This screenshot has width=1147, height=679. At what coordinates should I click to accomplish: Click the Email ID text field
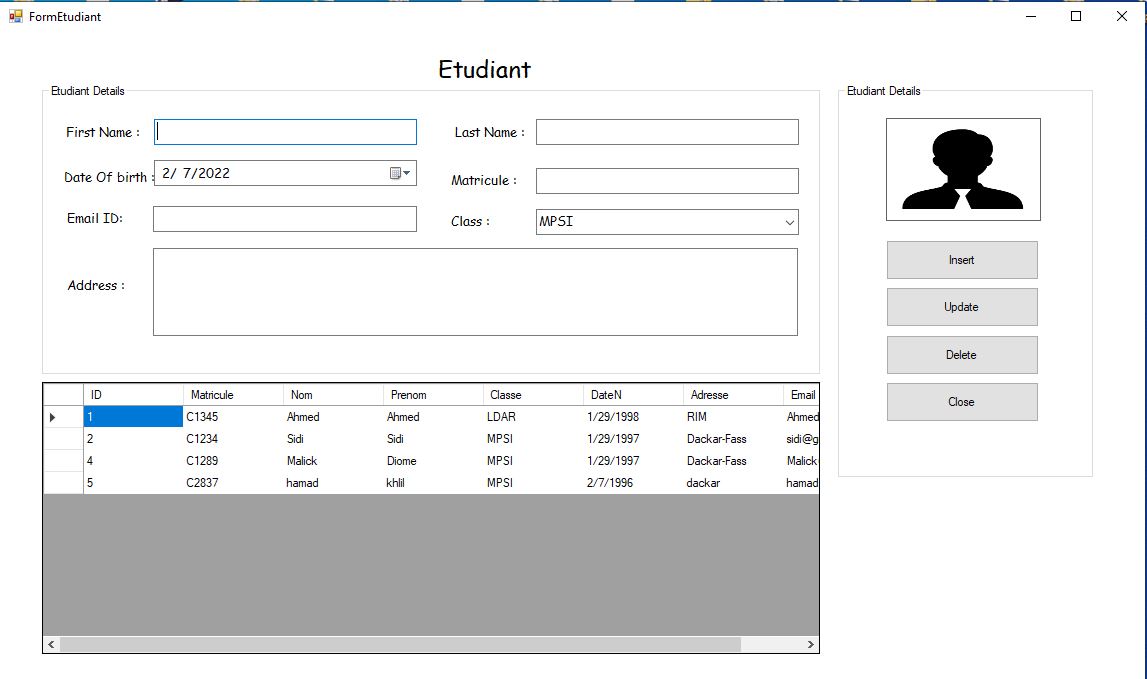pyautogui.click(x=285, y=219)
